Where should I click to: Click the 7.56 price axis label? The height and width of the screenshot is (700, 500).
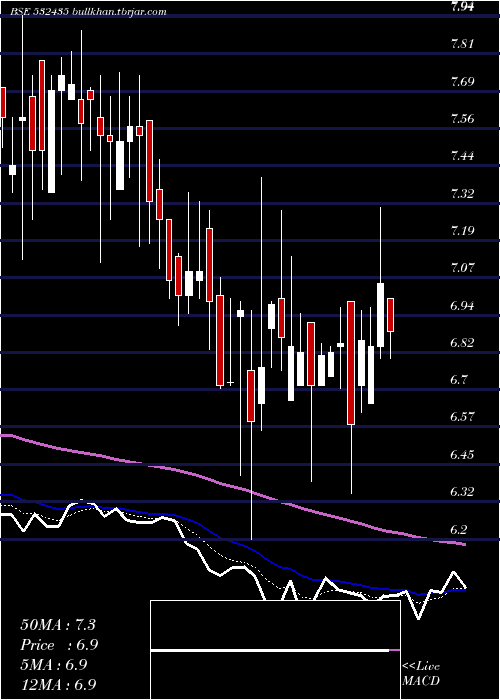click(x=462, y=119)
